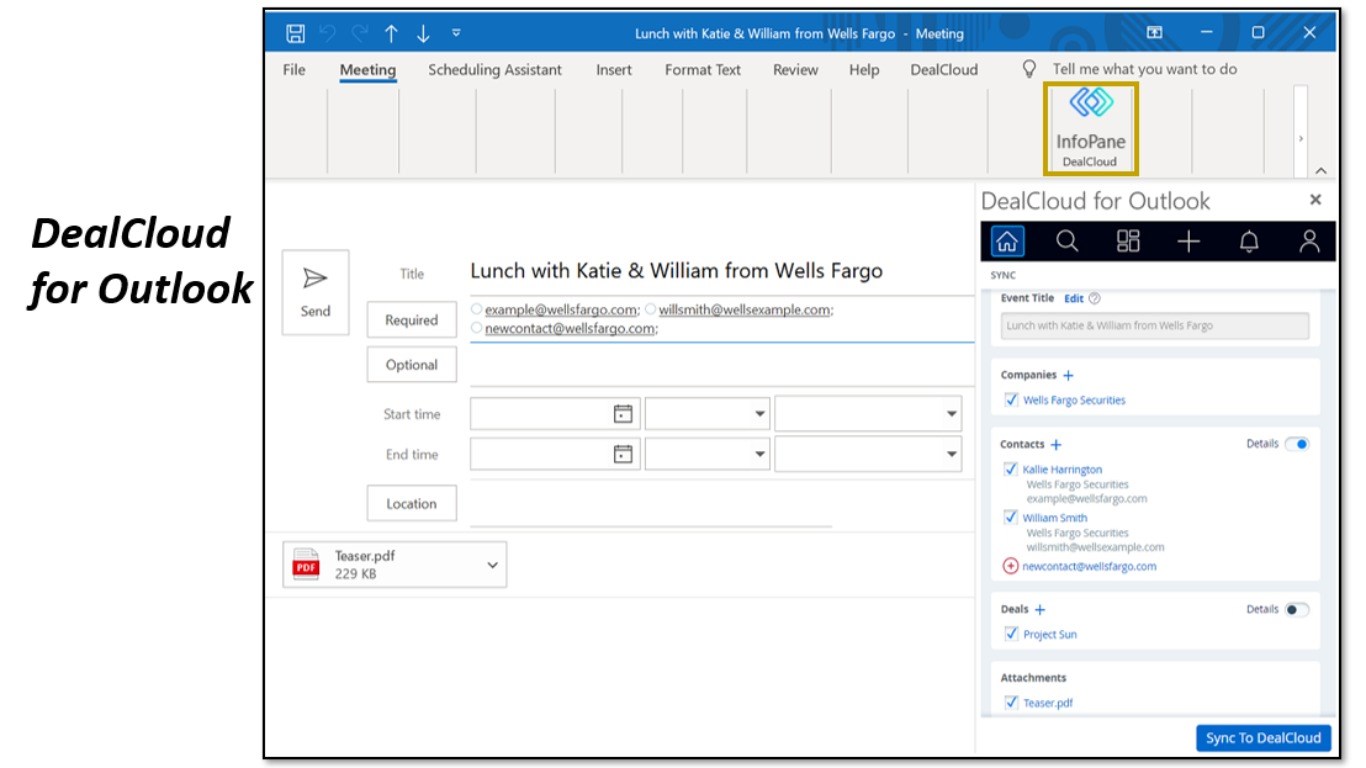Open the DealCloud pane dashboard grid icon

[x=1128, y=241]
